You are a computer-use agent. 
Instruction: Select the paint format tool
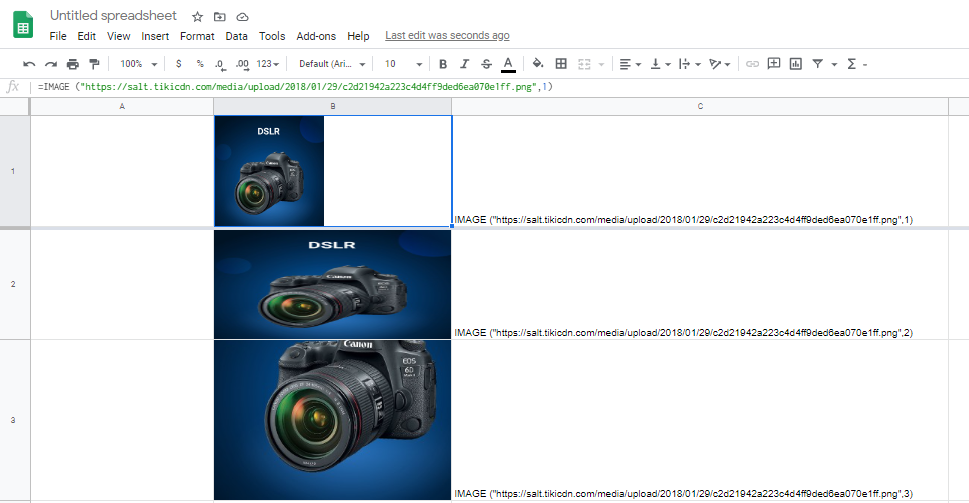tap(95, 64)
